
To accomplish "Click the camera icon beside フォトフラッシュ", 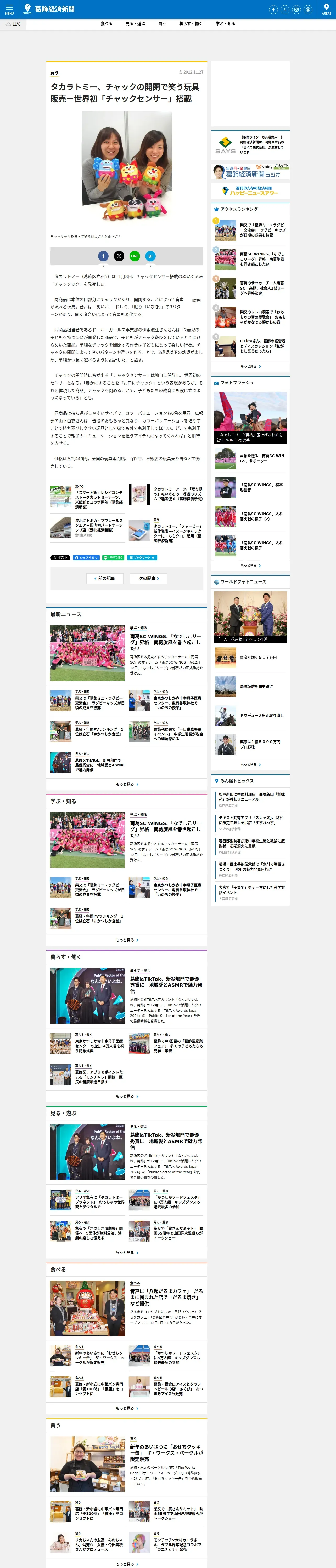I will [x=216, y=383].
